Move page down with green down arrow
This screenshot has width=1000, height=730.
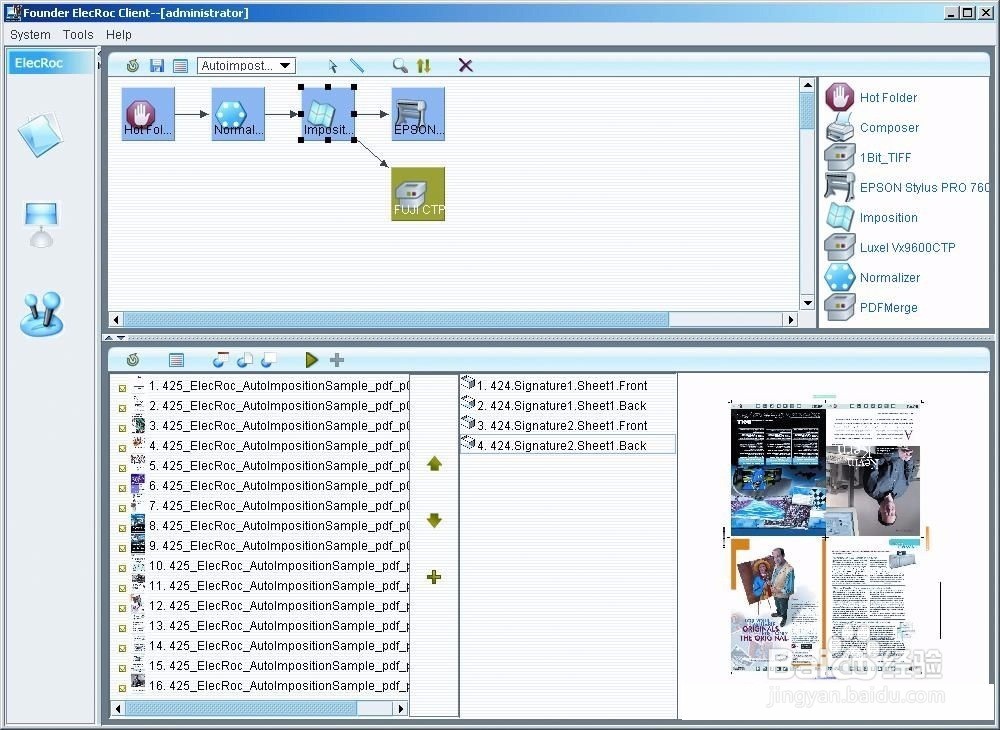434,520
